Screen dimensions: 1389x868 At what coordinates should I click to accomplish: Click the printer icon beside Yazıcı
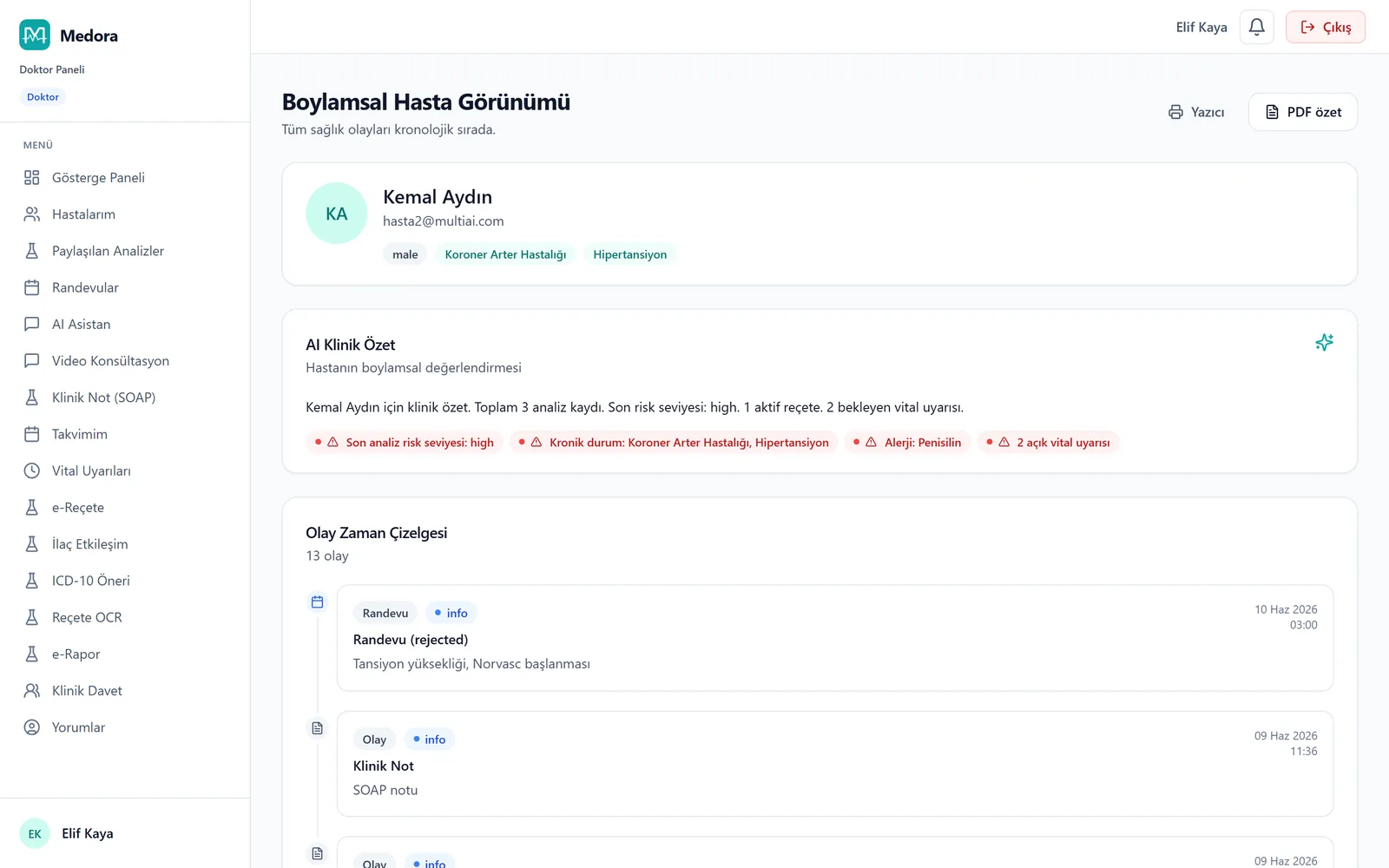pyautogui.click(x=1175, y=112)
